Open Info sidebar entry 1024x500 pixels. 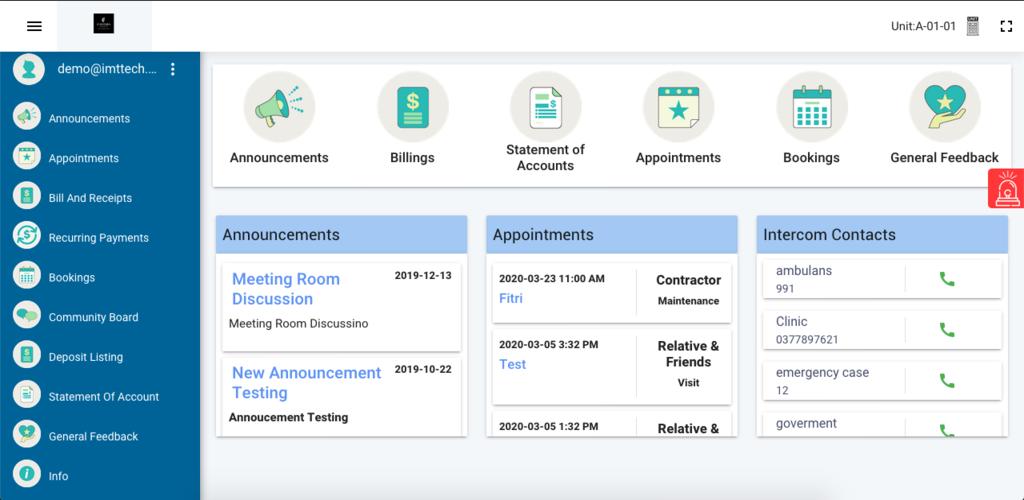coord(58,477)
